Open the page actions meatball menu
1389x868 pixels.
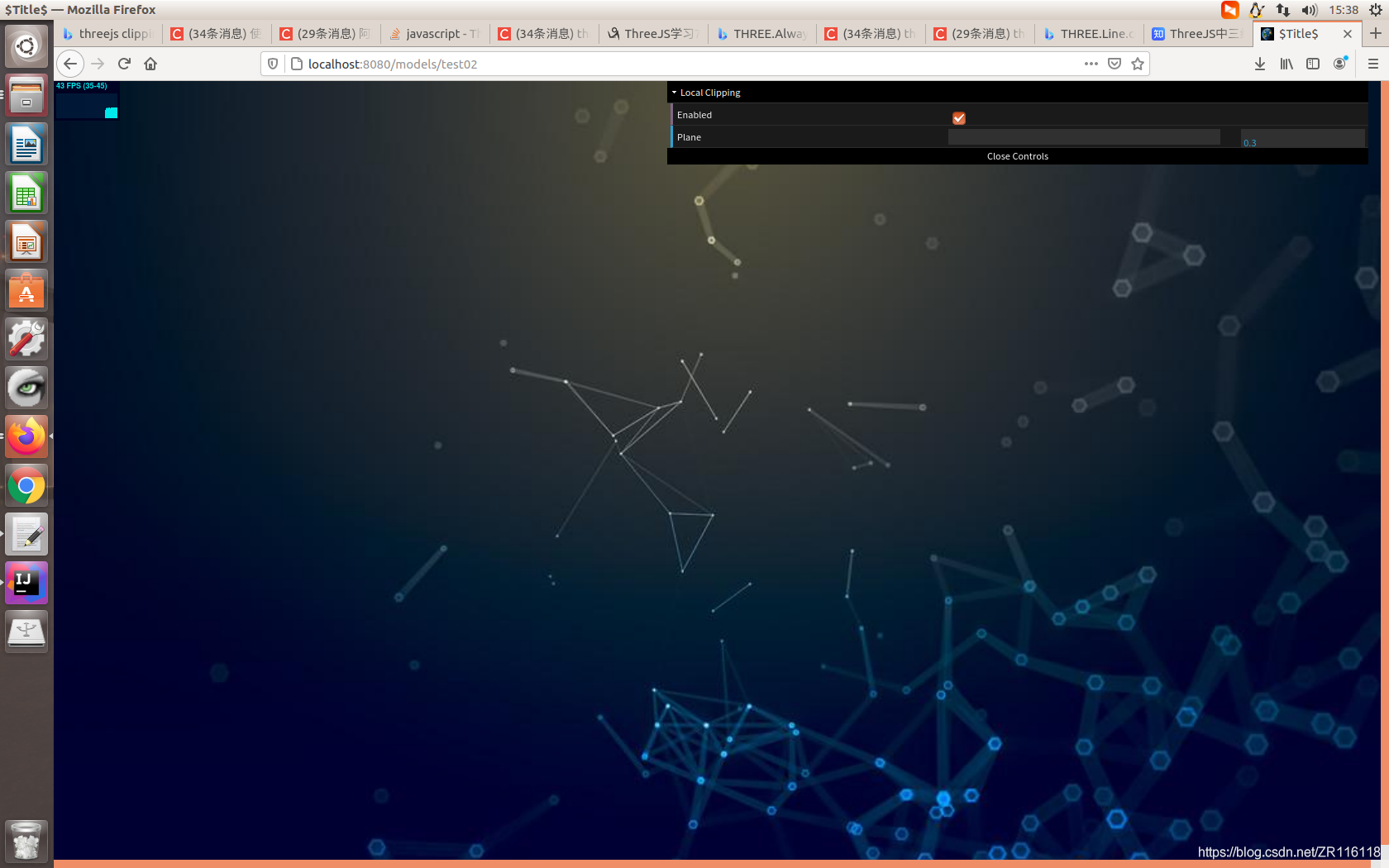1091,63
